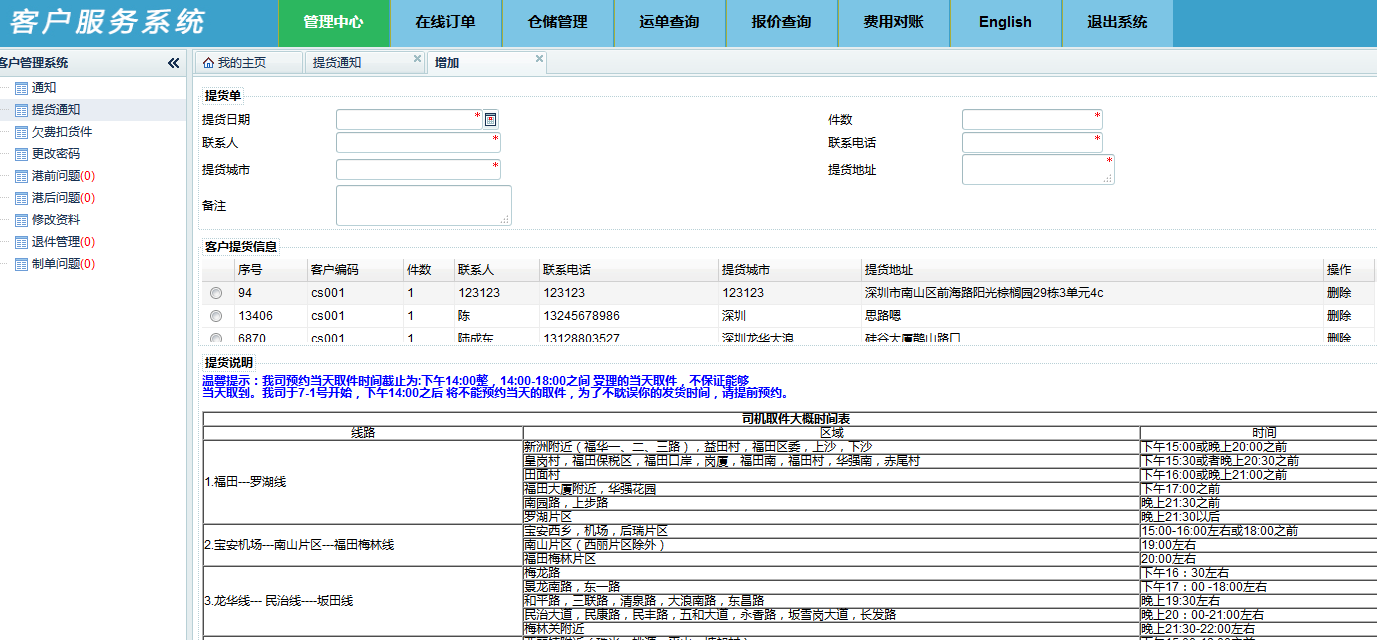Click the icon beside 更改密码
1377x640 pixels.
coord(21,154)
